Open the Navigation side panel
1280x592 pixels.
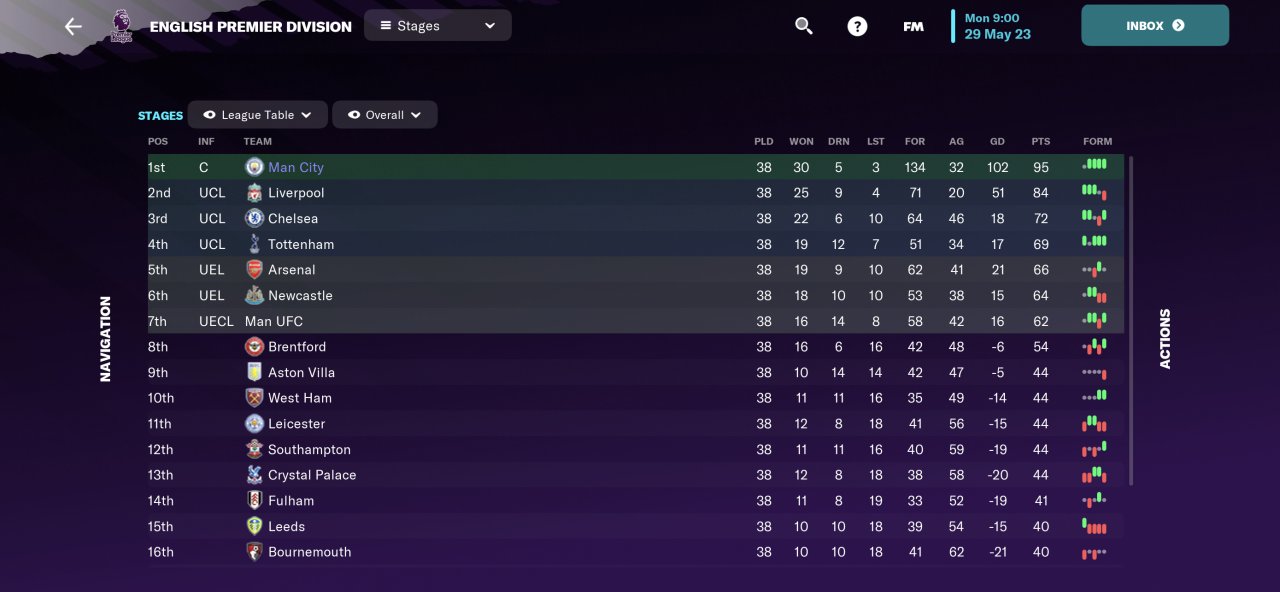pyautogui.click(x=105, y=338)
